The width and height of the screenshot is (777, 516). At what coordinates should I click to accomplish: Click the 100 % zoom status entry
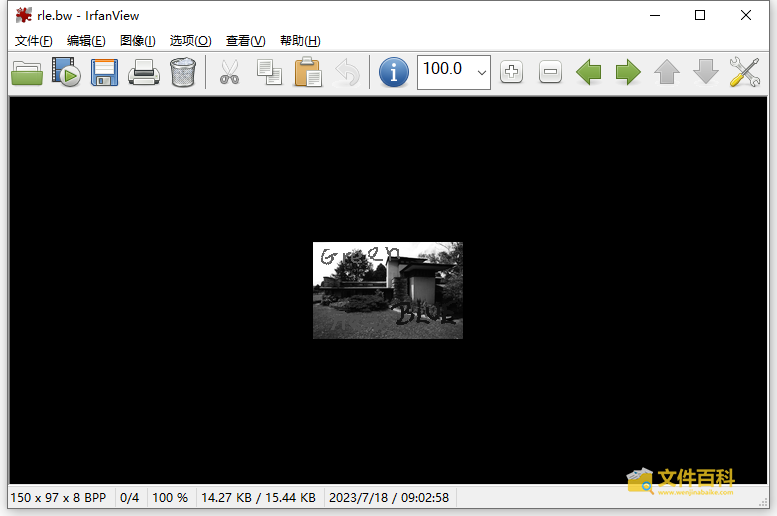[170, 498]
